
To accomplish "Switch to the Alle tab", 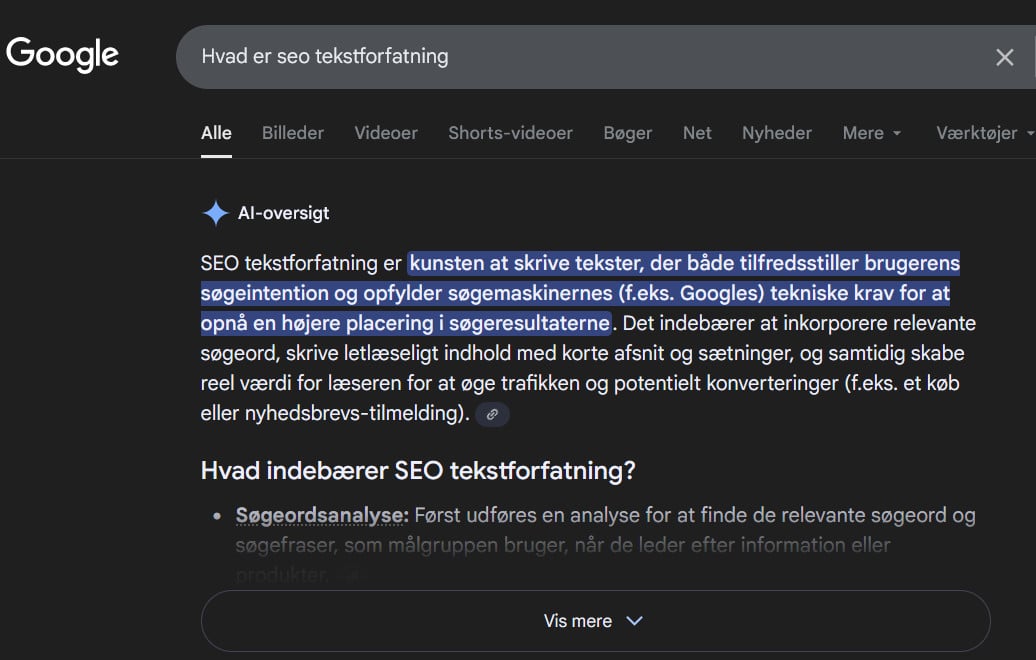I will point(216,132).
